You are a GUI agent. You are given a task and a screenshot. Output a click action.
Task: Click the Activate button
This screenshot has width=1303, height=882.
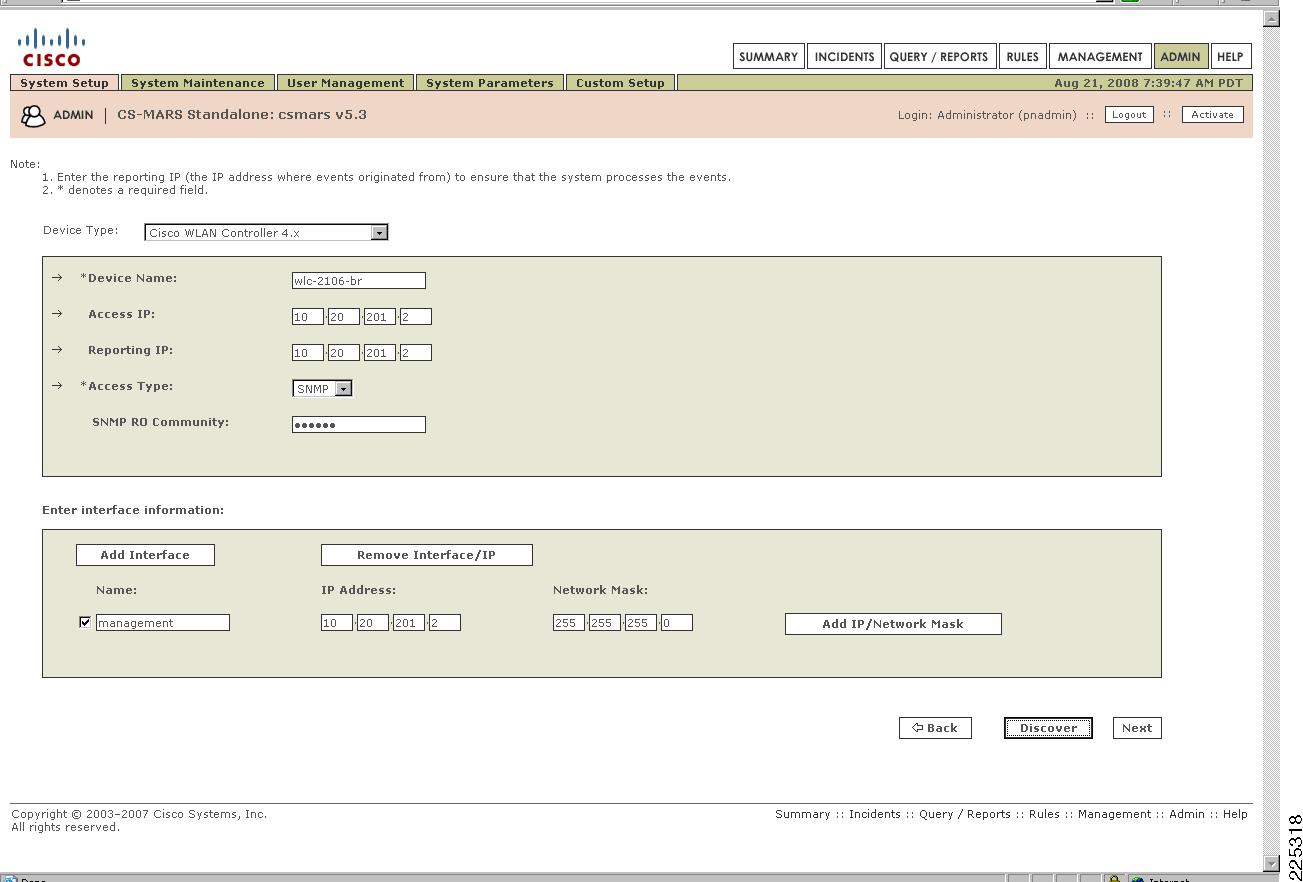[1212, 115]
